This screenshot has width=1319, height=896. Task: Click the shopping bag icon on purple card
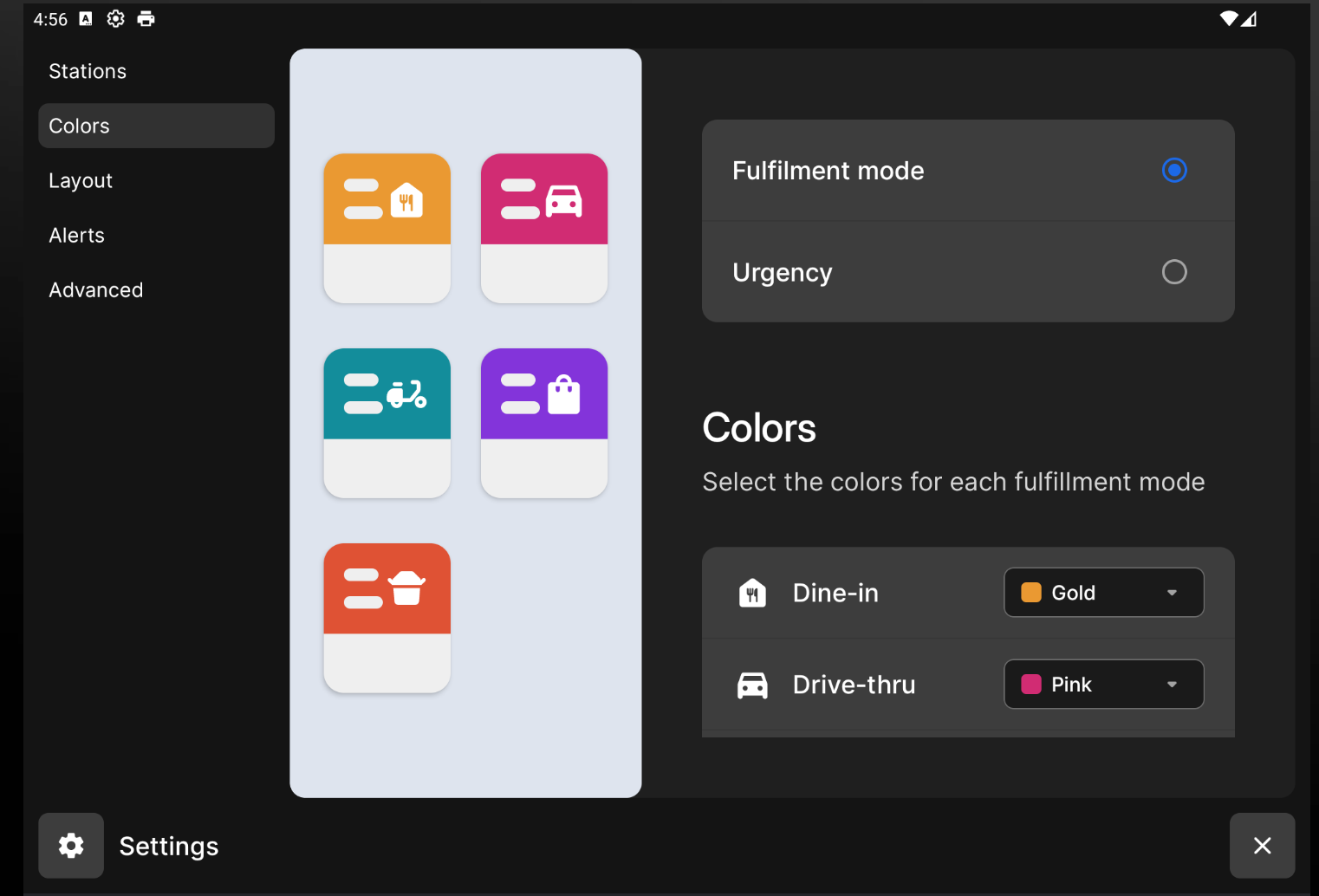tap(563, 395)
